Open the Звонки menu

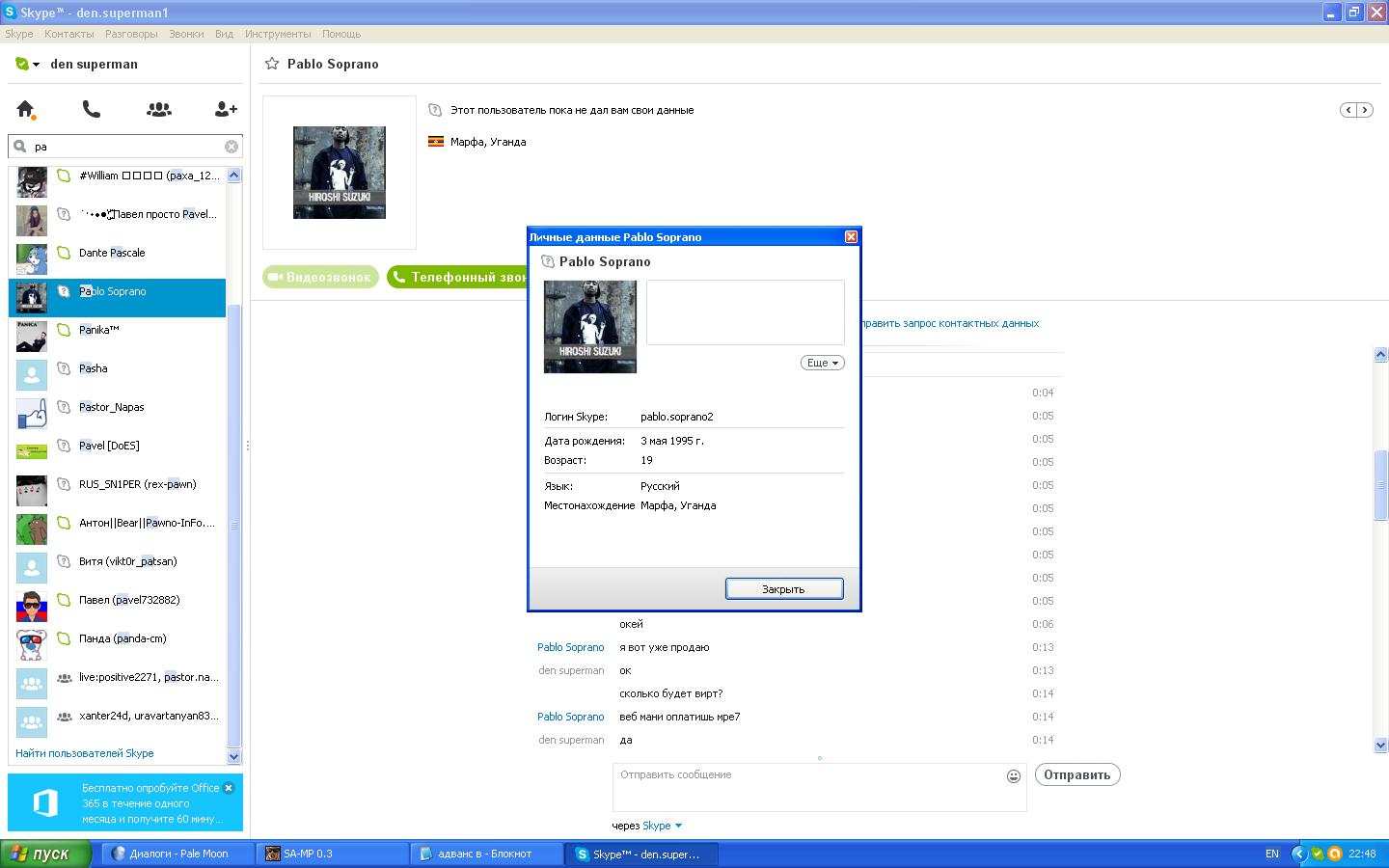(186, 34)
